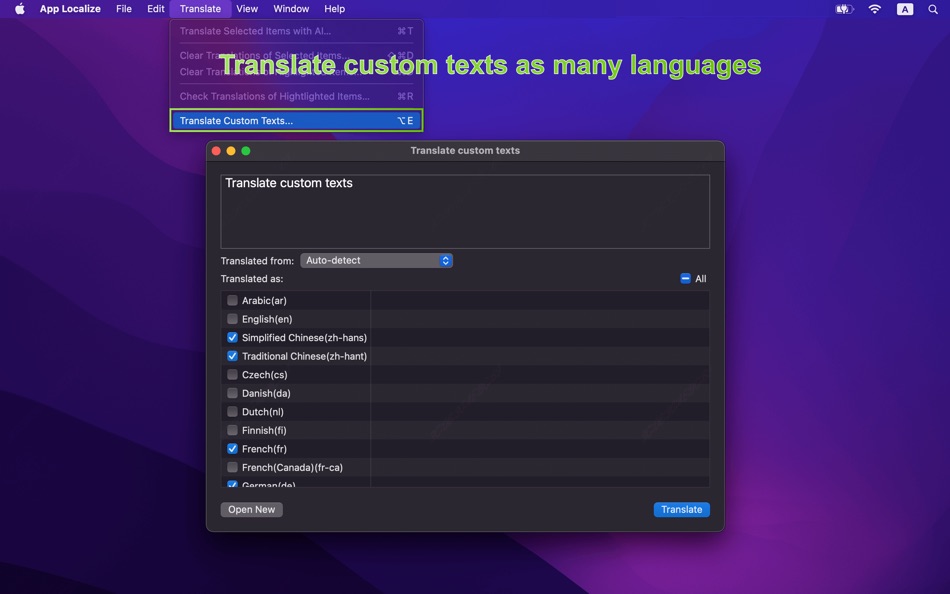Choose Translate Selected Items with AI
950x594 pixels.
click(x=296, y=31)
